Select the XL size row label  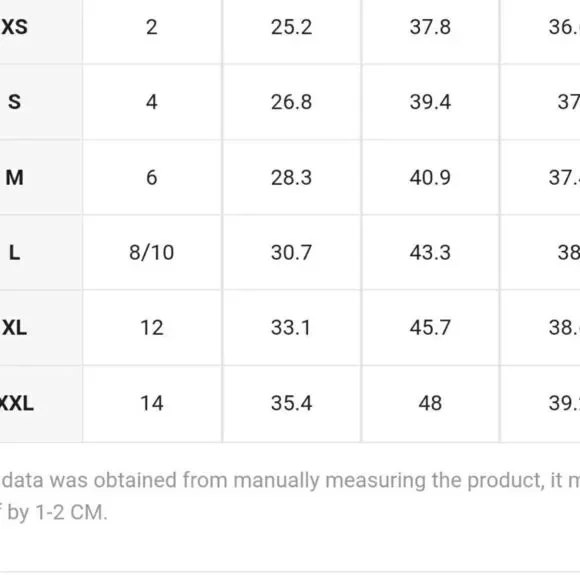14,327
